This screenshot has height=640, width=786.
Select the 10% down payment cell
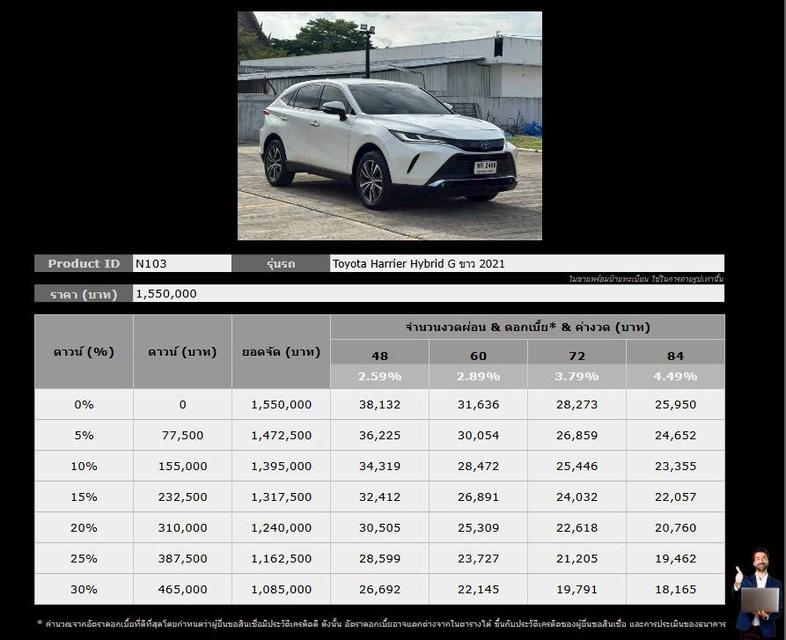coord(84,466)
